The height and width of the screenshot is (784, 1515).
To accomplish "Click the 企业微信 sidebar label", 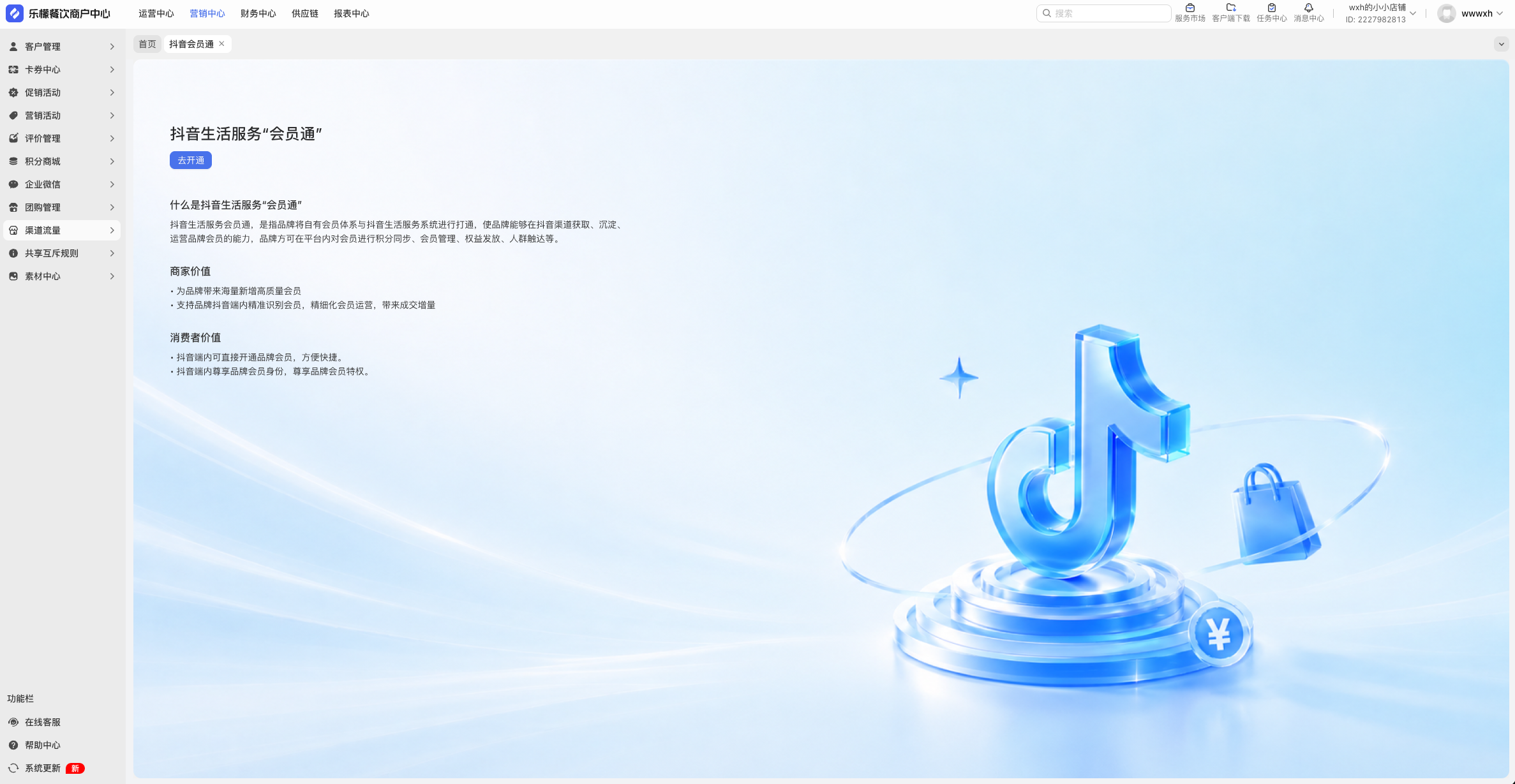I will 43,184.
